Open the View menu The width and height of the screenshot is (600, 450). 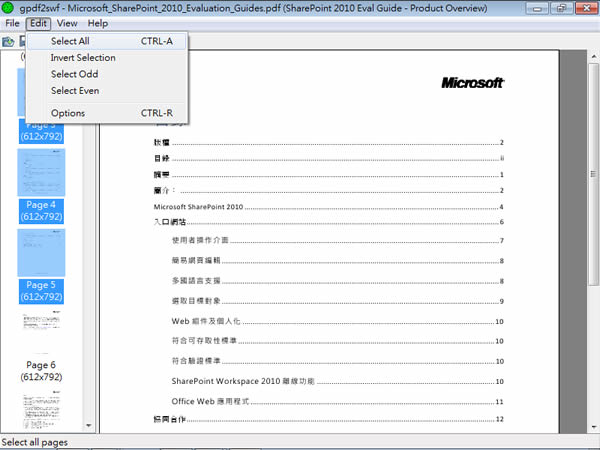click(67, 23)
